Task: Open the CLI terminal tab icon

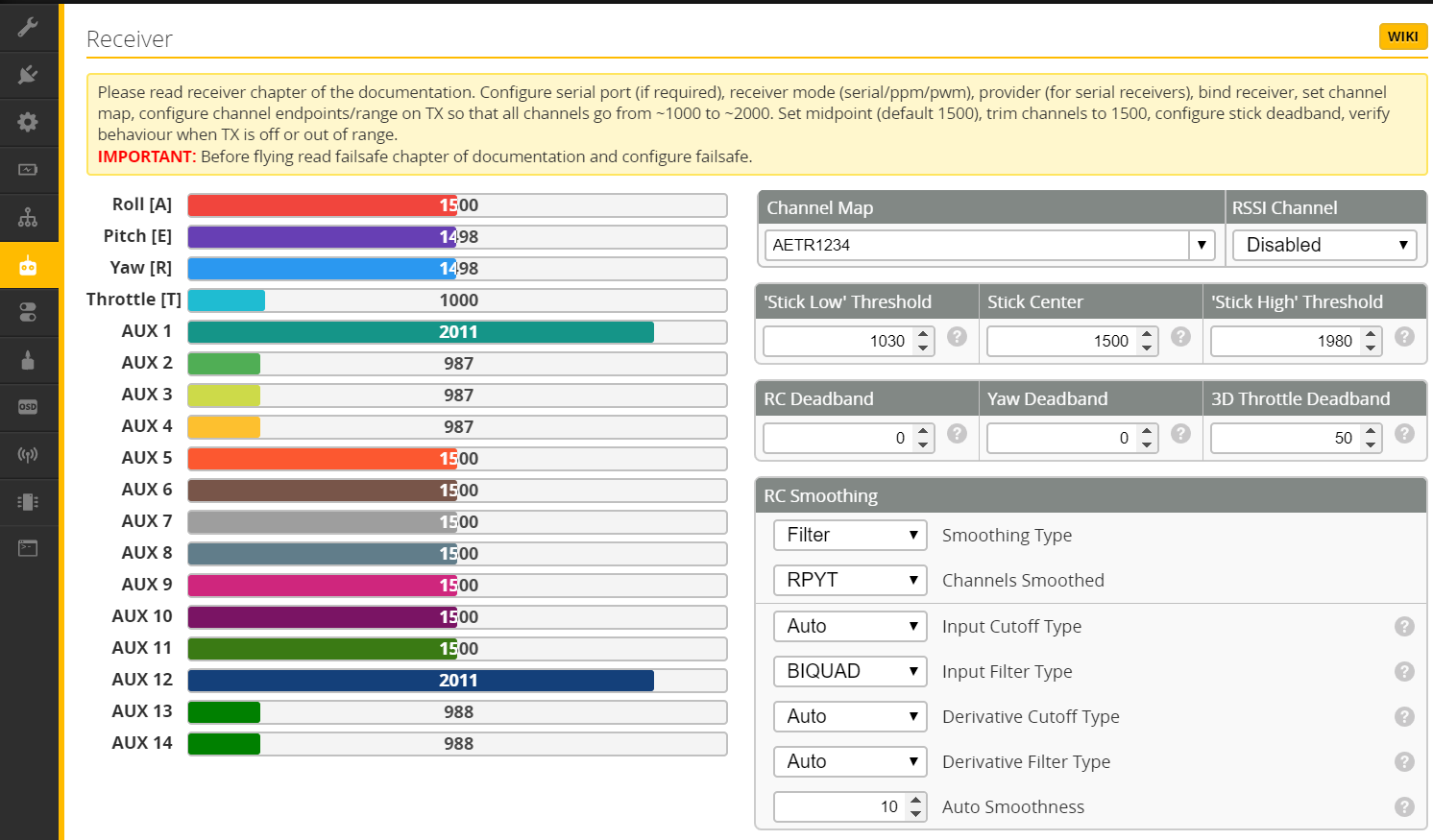Action: click(28, 548)
